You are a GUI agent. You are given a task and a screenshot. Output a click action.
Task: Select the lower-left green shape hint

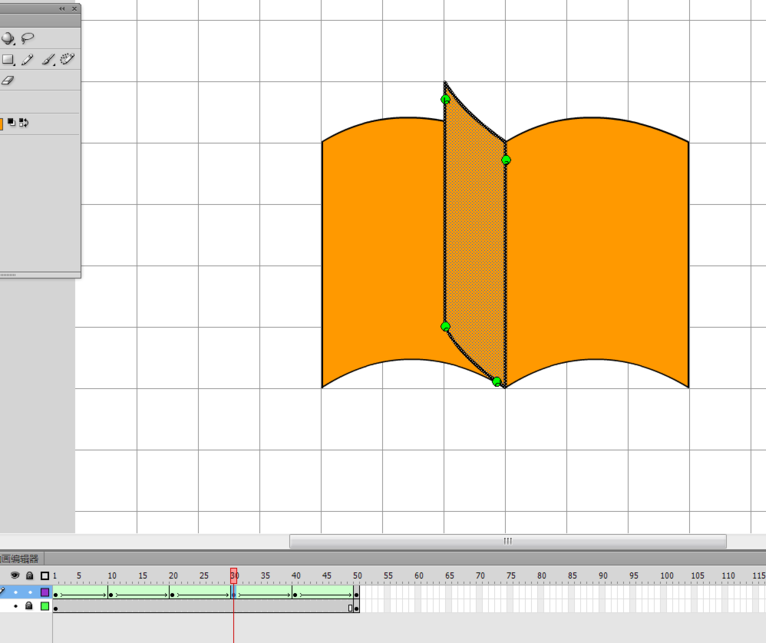click(x=446, y=326)
